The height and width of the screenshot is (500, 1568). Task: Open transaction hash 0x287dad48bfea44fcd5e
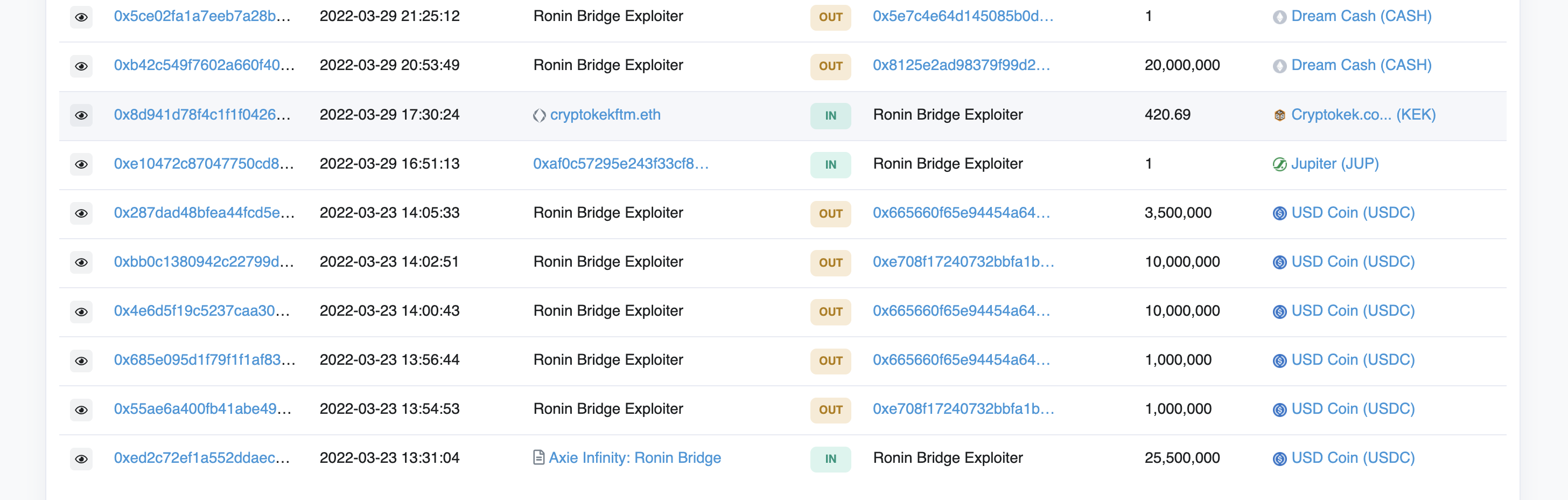(205, 212)
